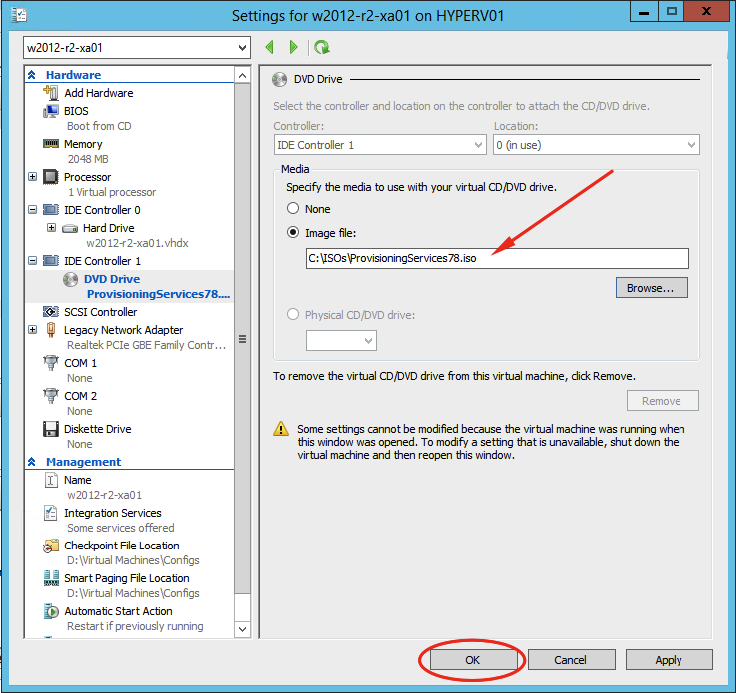The image size is (736, 693).
Task: Select the SCSI Controller item
Action: [x=100, y=312]
